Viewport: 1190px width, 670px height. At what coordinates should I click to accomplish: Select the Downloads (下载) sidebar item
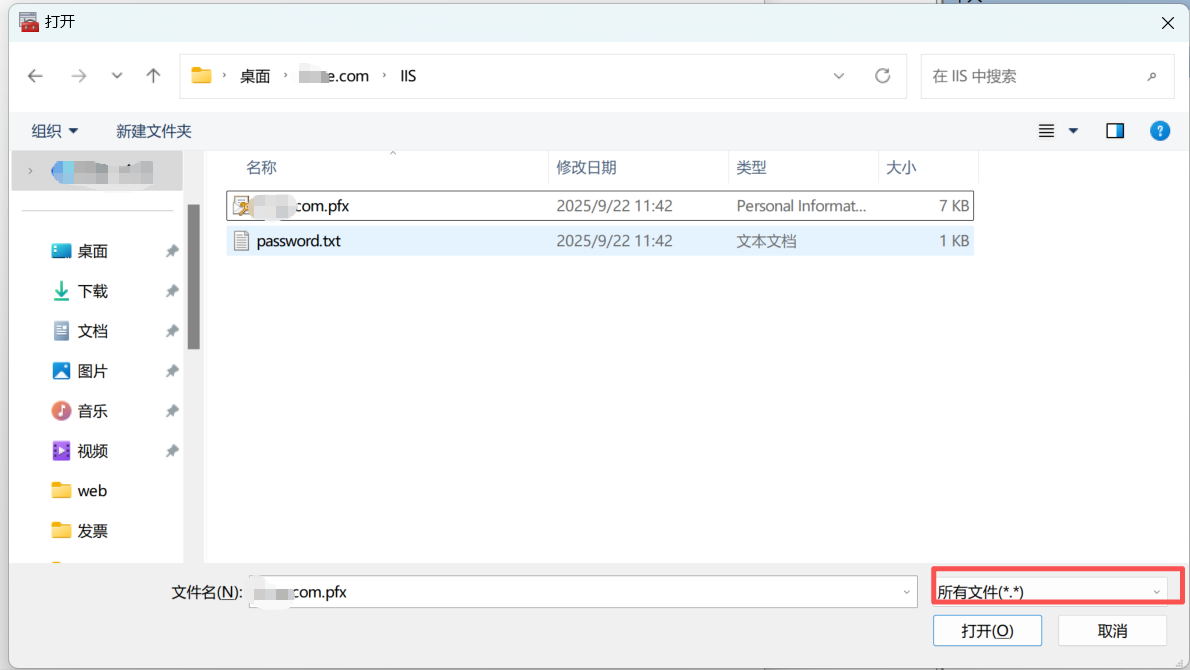point(92,291)
